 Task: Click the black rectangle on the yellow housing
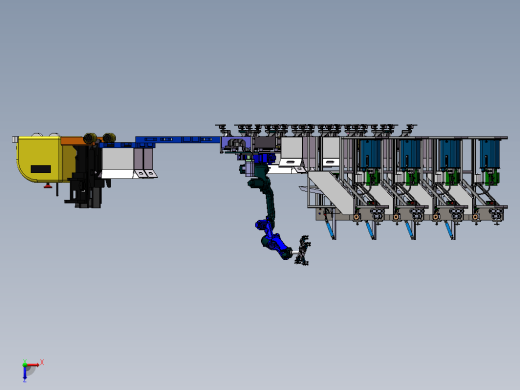(41, 169)
